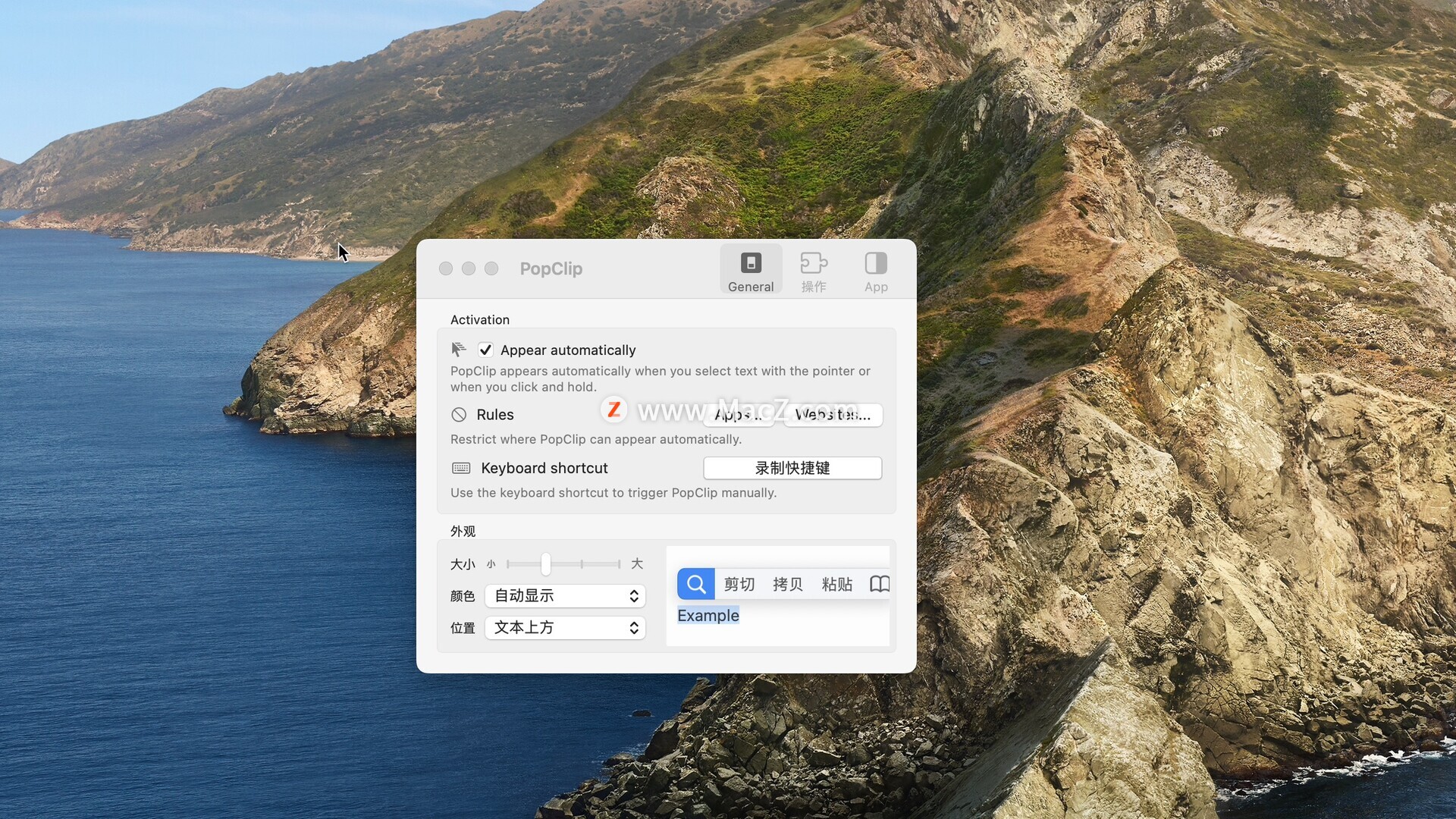1456x819 pixels.
Task: Click the Activation section heading
Action: click(x=480, y=319)
